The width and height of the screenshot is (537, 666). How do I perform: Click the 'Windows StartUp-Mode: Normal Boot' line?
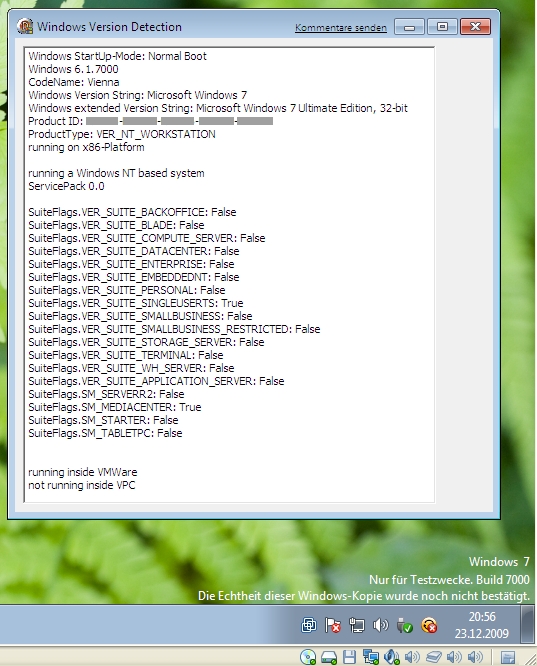pos(117,56)
